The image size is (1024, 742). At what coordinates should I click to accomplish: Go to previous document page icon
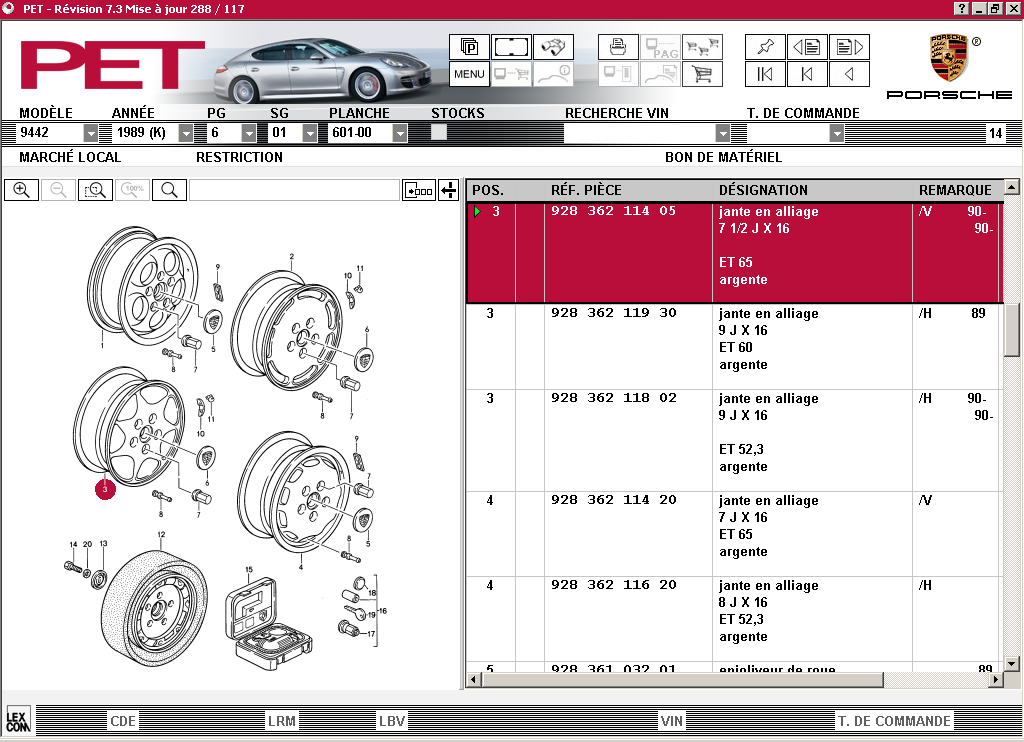(x=807, y=47)
